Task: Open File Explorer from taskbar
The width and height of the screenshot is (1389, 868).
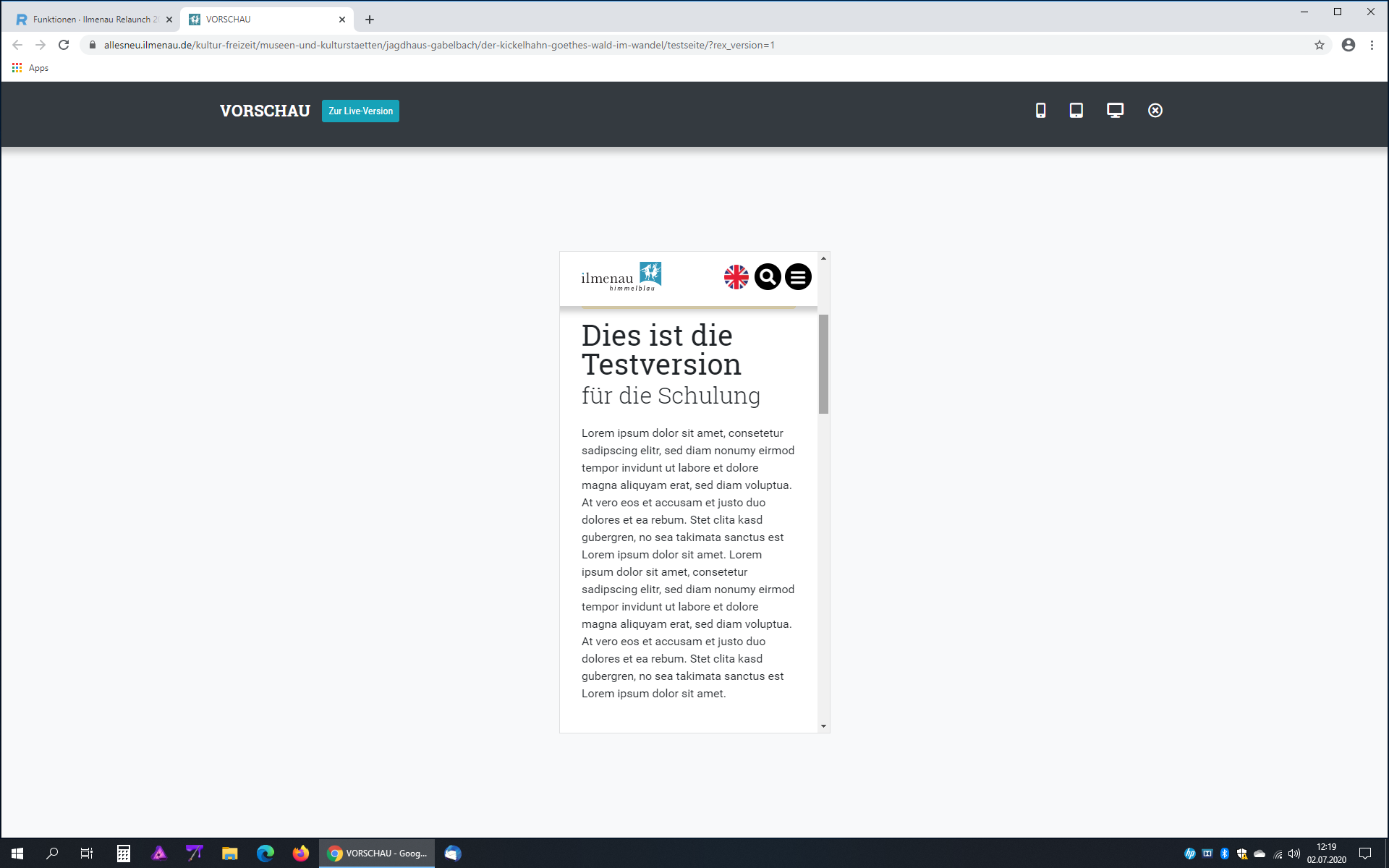Action: [230, 854]
